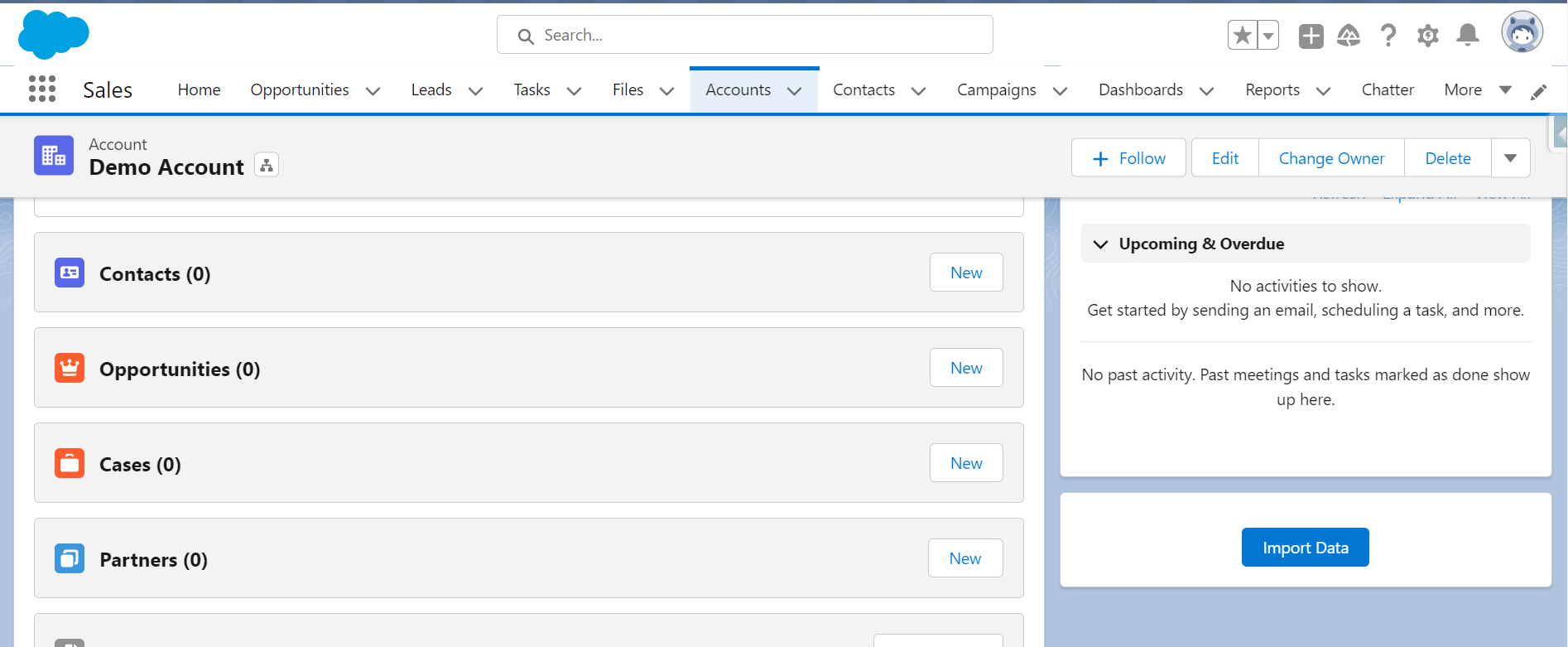Edit the navigation bar pencil icon
The image size is (1568, 647).
[x=1539, y=91]
